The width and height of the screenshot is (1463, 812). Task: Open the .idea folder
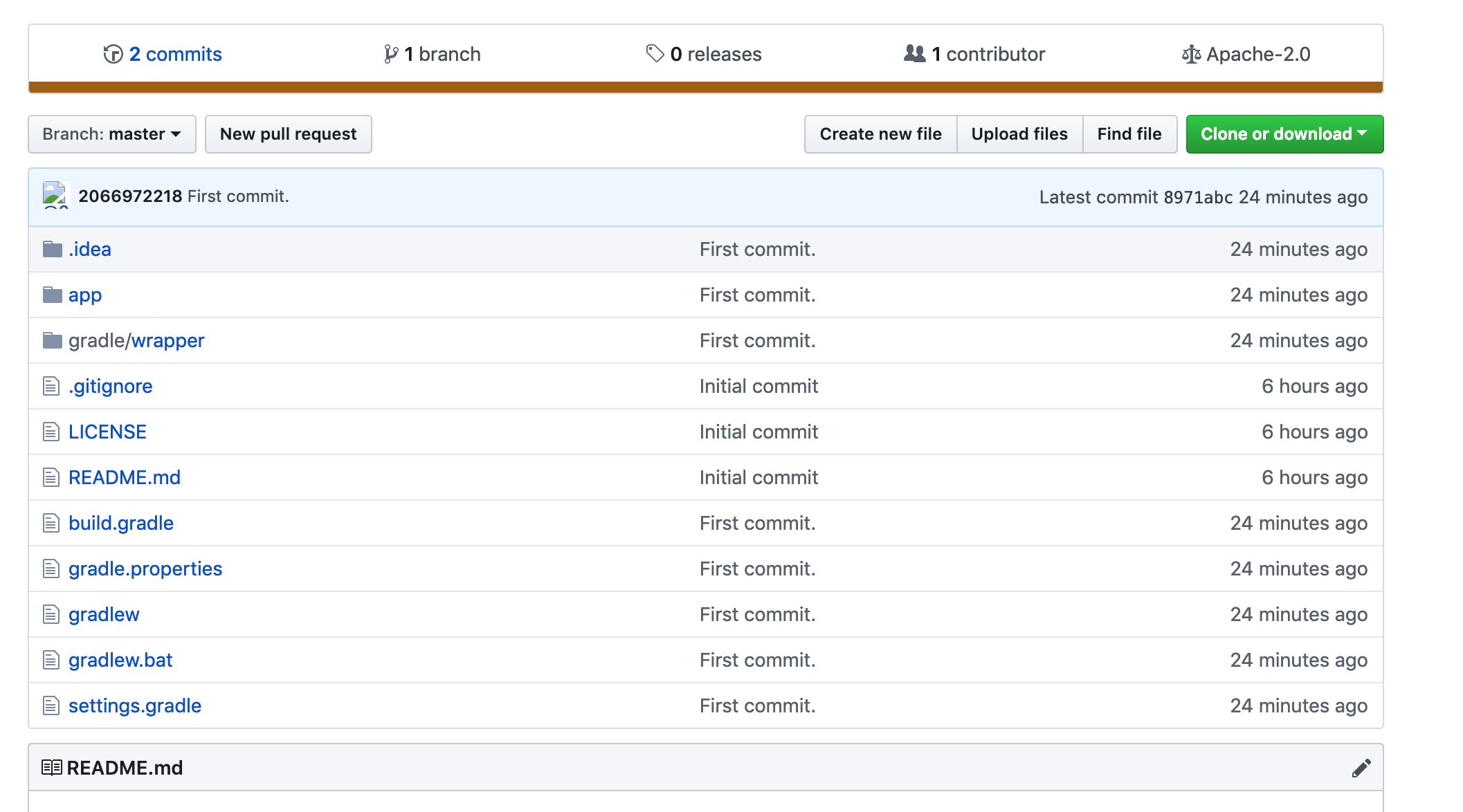click(x=90, y=249)
